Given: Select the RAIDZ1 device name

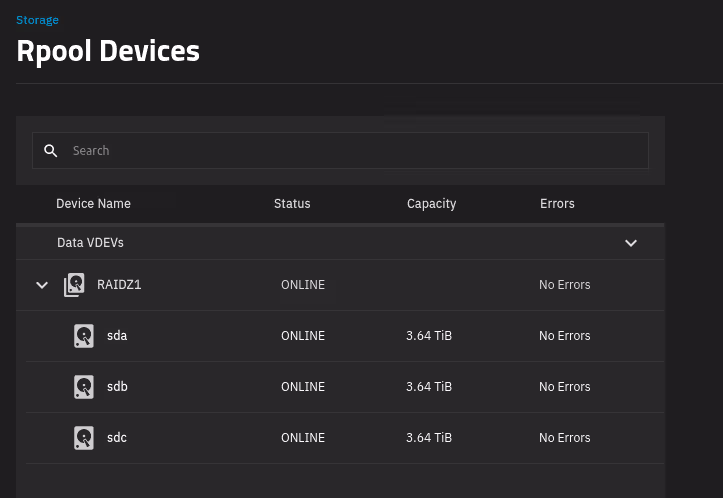Looking at the screenshot, I should pyautogui.click(x=119, y=285).
